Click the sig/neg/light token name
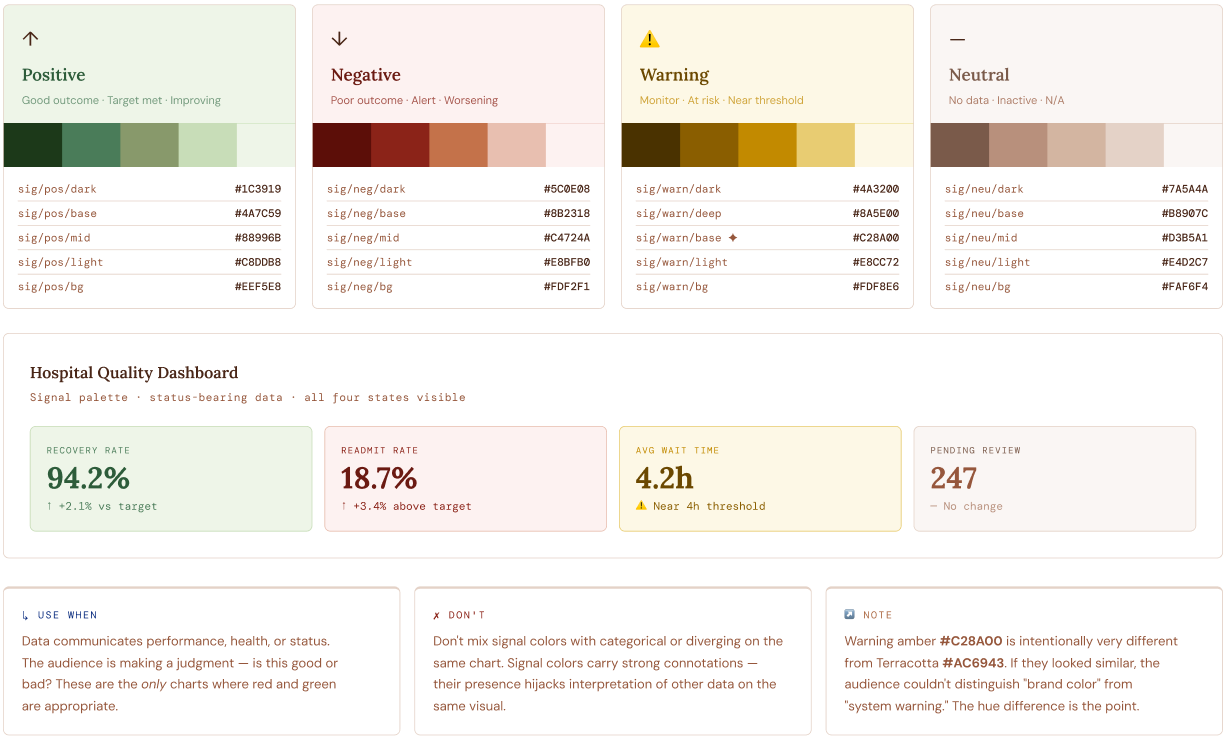Image resolution: width=1226 pixels, height=738 pixels. (369, 262)
